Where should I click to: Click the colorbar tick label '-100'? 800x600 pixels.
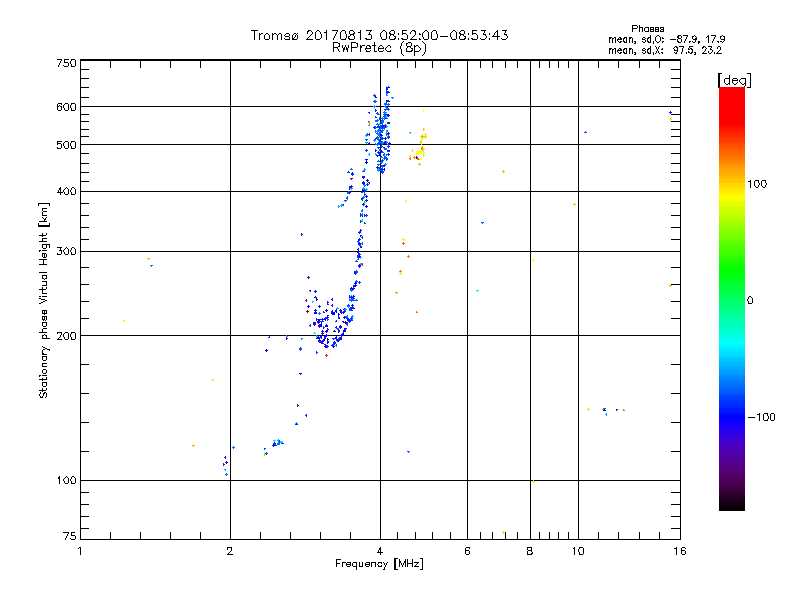(x=761, y=417)
